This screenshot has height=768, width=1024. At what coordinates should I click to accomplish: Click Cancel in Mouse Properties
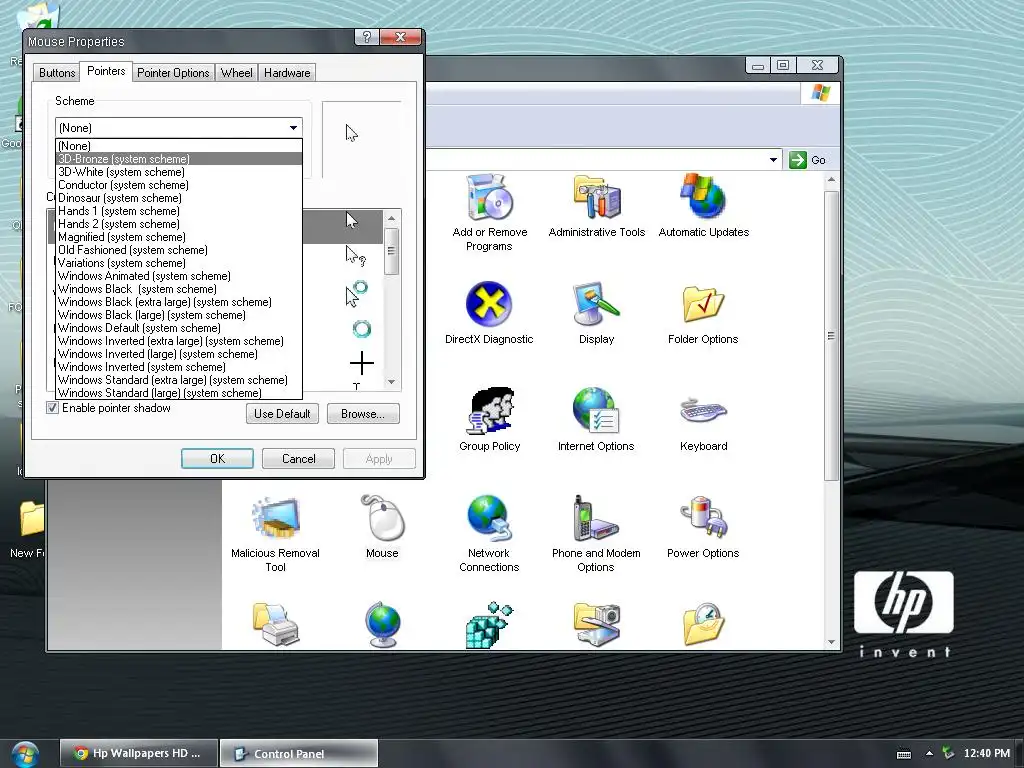[x=298, y=458]
